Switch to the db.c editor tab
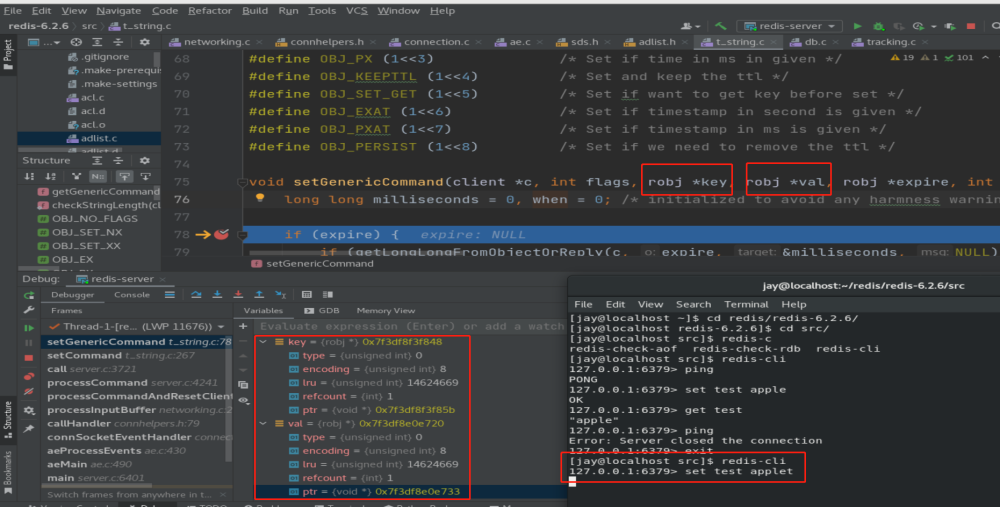The image size is (1000, 507). (815, 43)
